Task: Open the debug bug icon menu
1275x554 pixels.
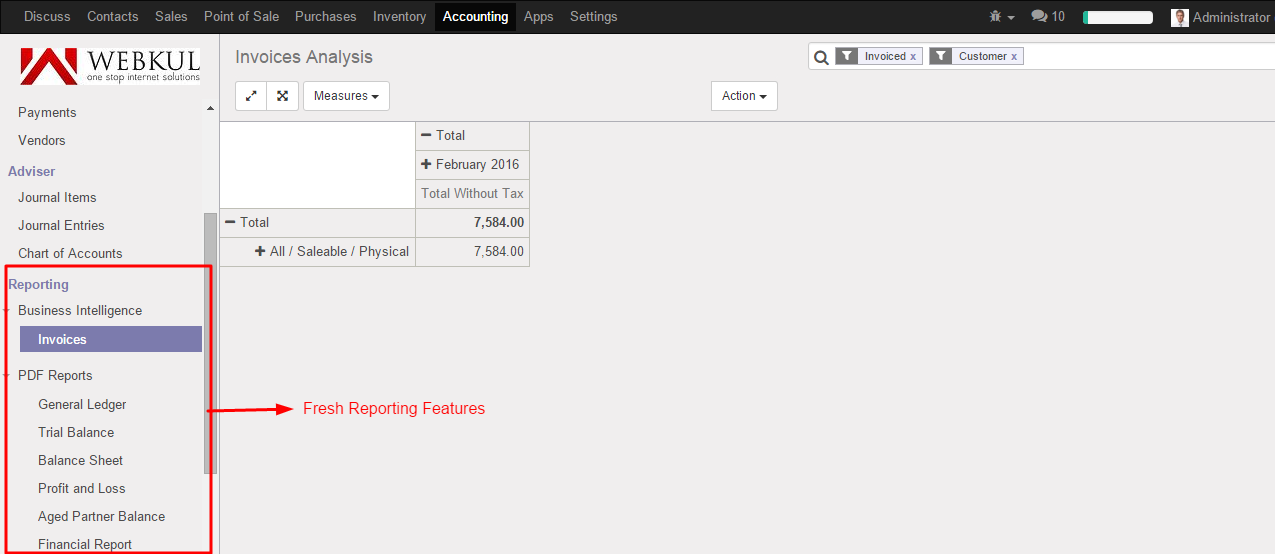Action: 1001,17
